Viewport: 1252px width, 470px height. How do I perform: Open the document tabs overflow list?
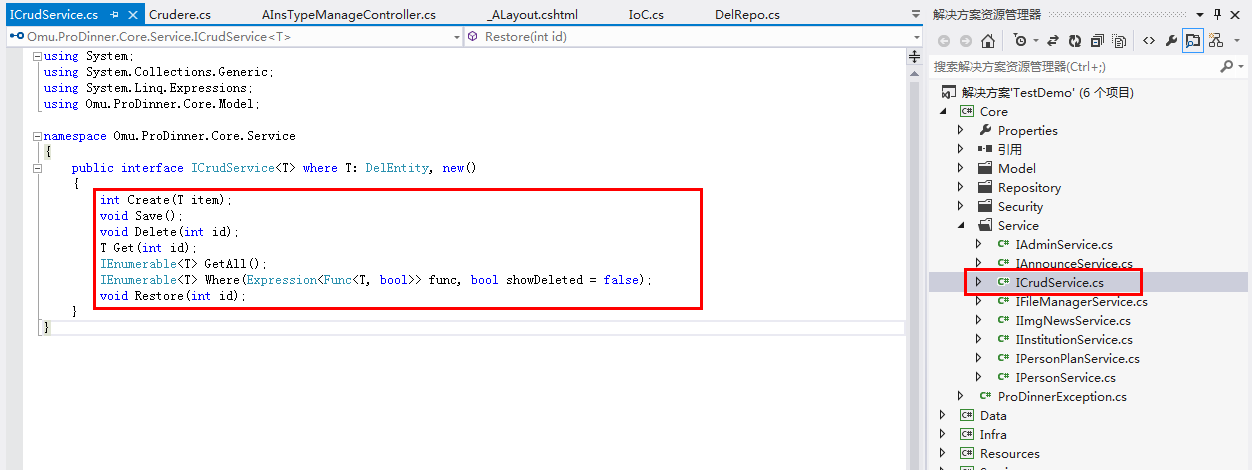(x=916, y=15)
